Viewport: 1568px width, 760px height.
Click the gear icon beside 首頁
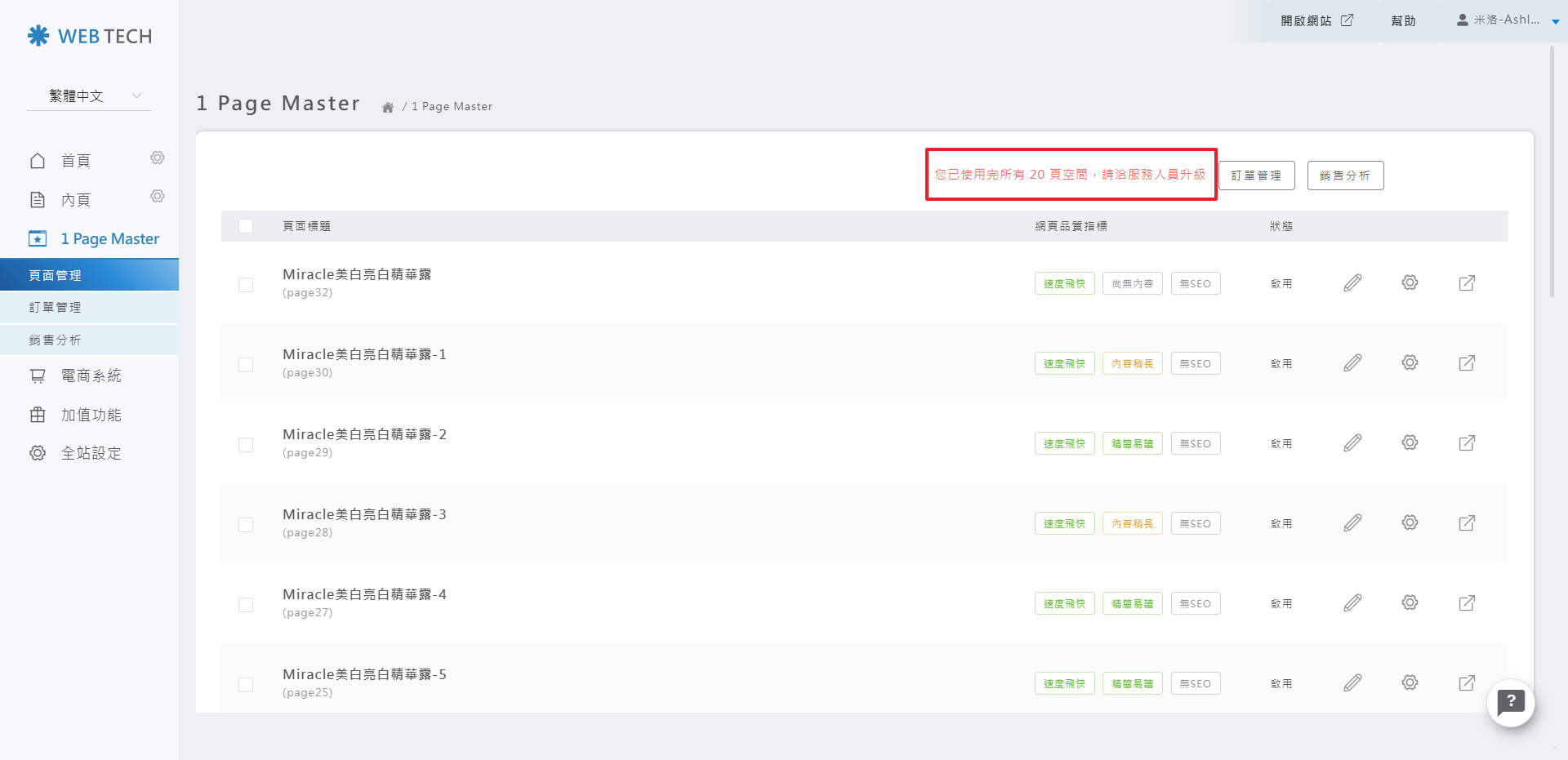point(158,158)
